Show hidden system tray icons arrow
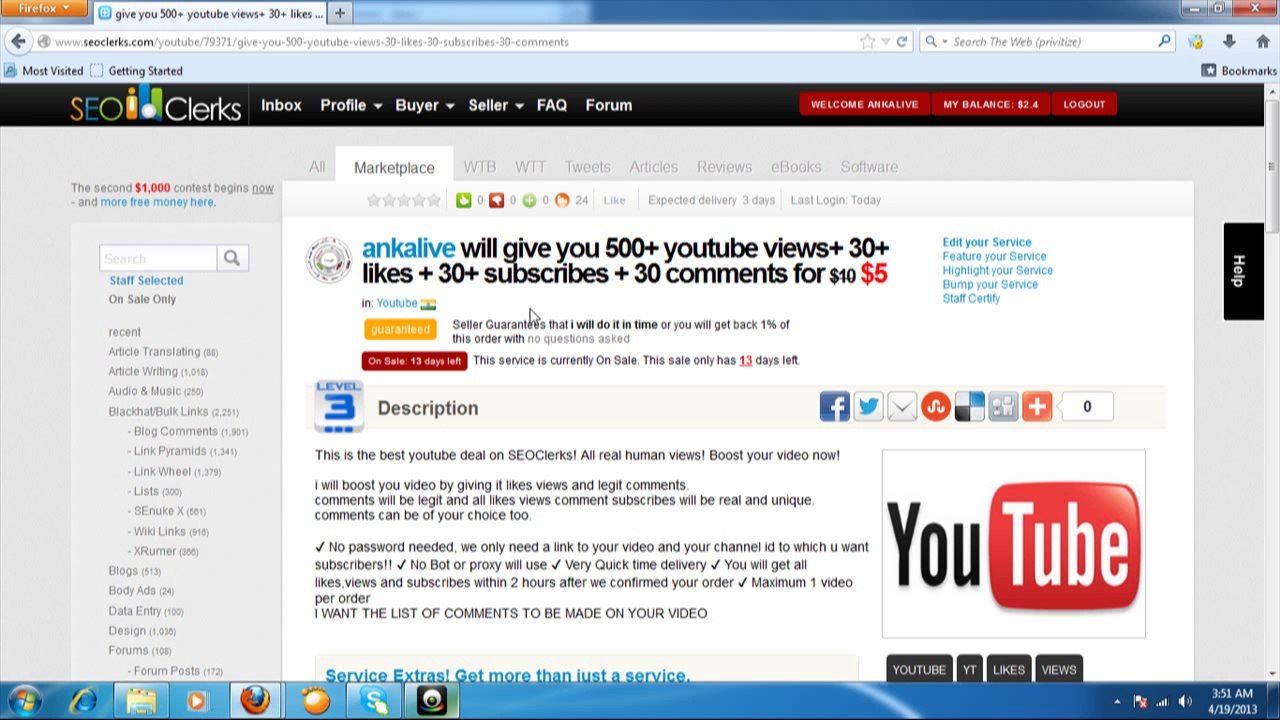 (1117, 701)
